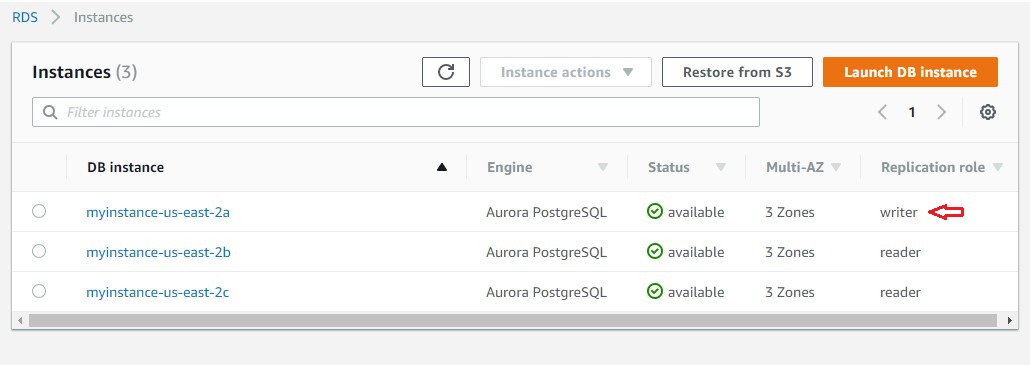Click the Instances breadcrumb item
Viewport: 1030px width, 365px height.
103,17
